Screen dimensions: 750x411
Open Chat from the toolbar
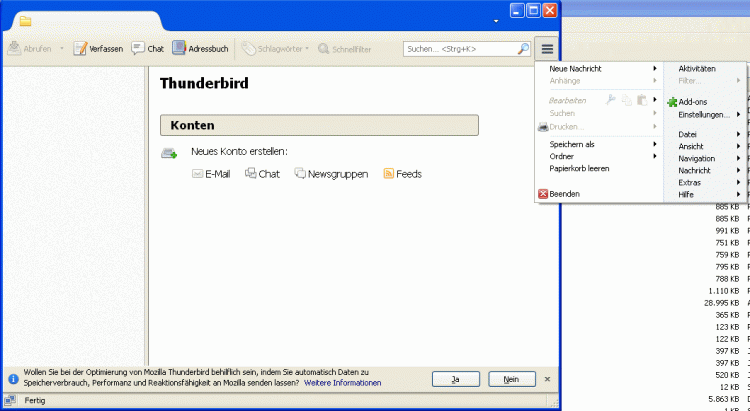pyautogui.click(x=138, y=48)
